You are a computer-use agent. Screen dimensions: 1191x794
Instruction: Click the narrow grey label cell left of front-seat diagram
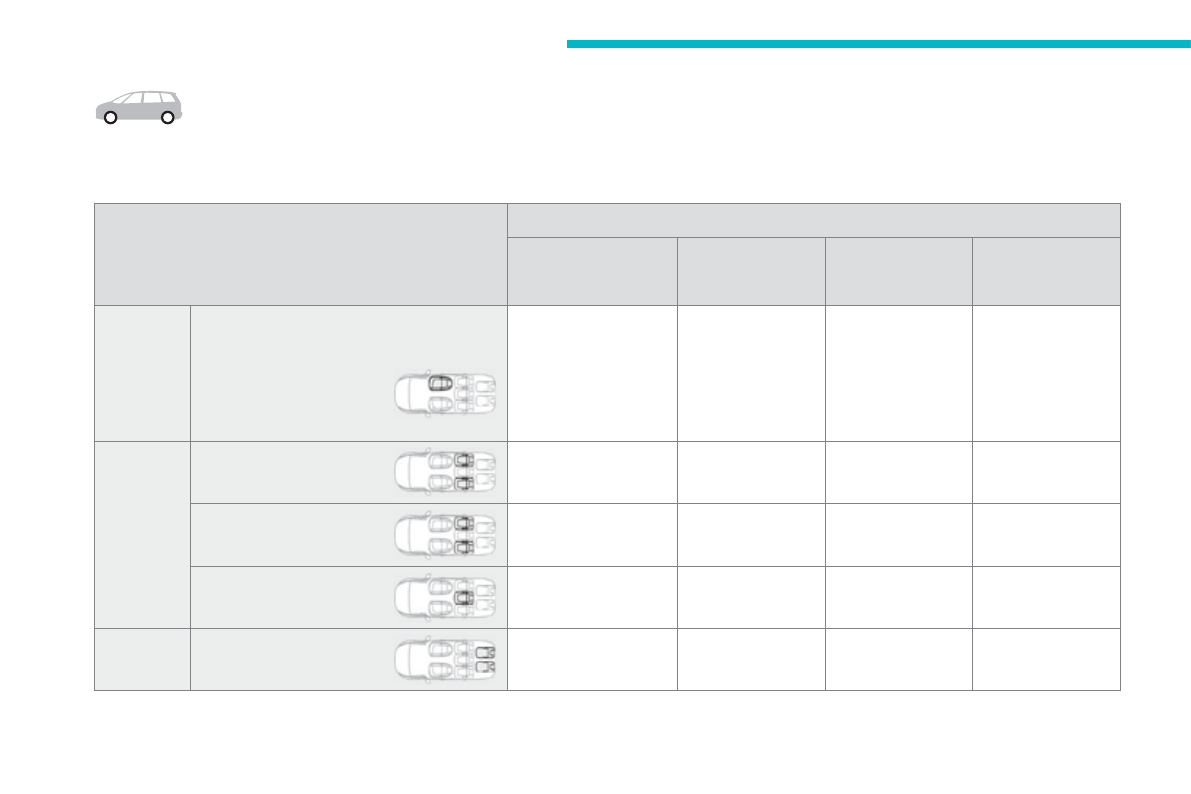pos(142,373)
